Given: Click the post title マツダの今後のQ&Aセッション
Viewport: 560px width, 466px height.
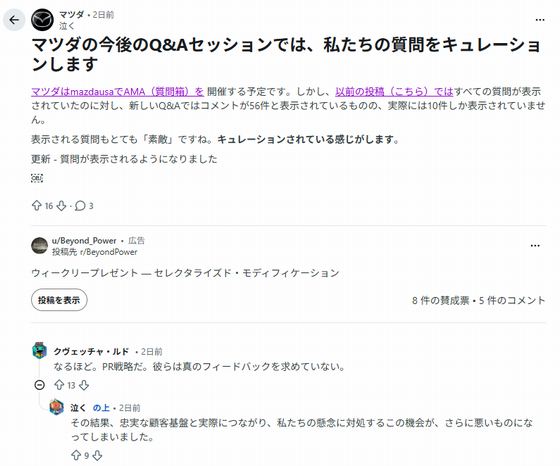Looking at the screenshot, I should tap(286, 55).
